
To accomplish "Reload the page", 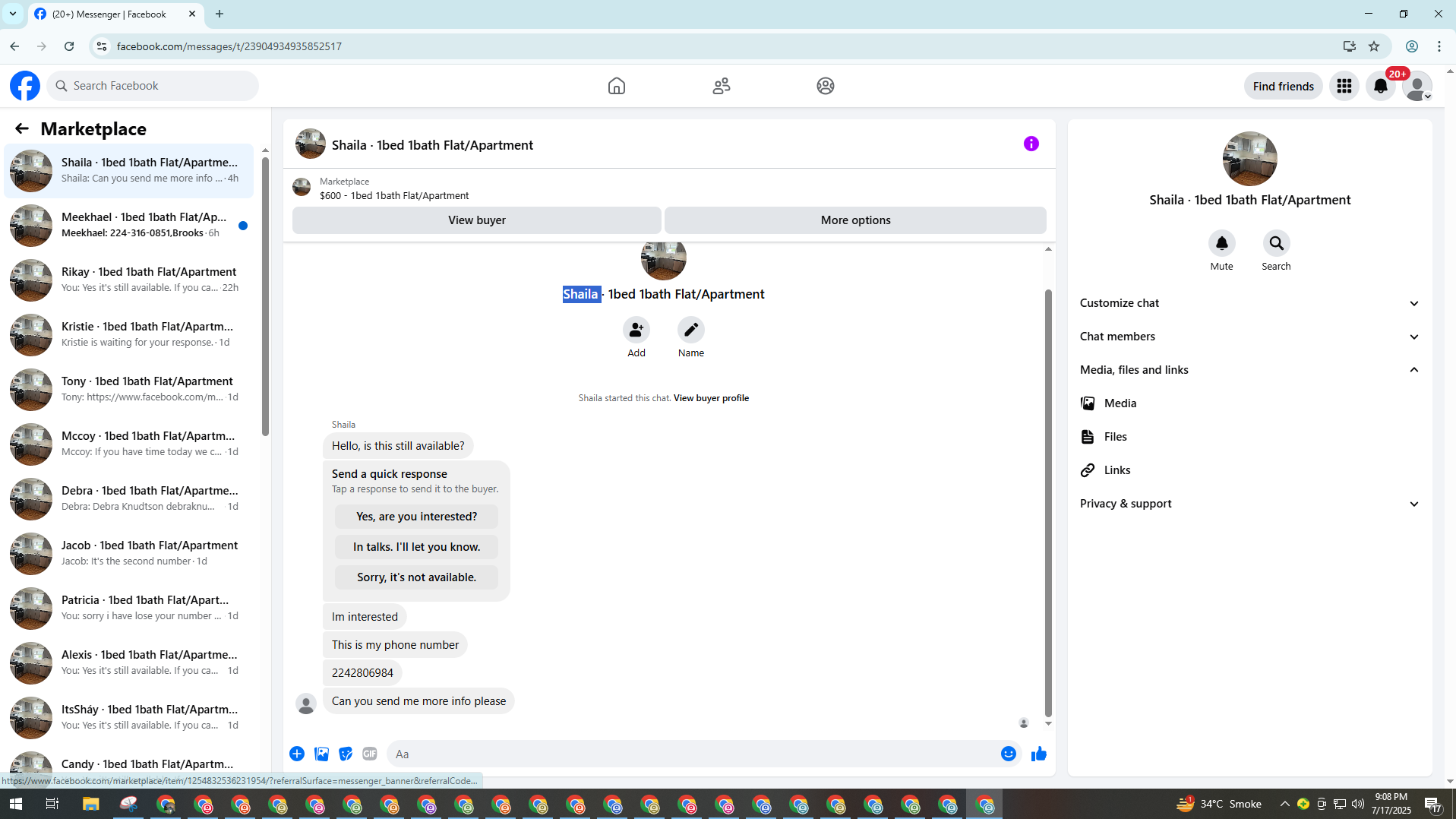I will (x=69, y=46).
